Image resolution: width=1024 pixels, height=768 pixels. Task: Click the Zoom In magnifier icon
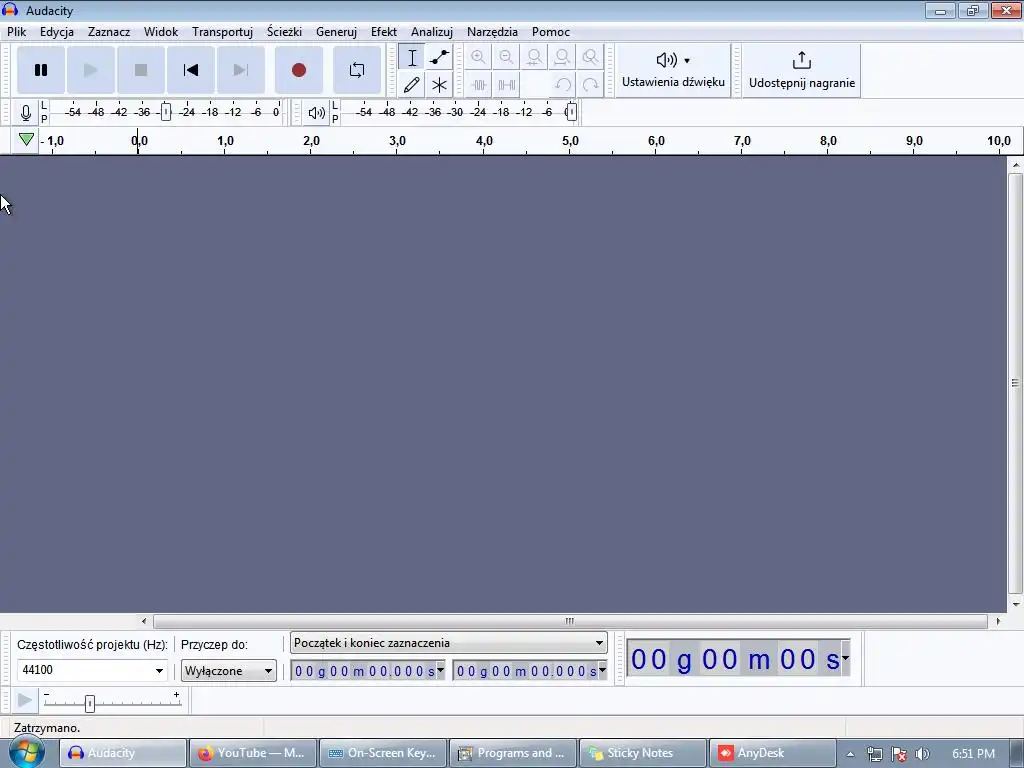(478, 57)
